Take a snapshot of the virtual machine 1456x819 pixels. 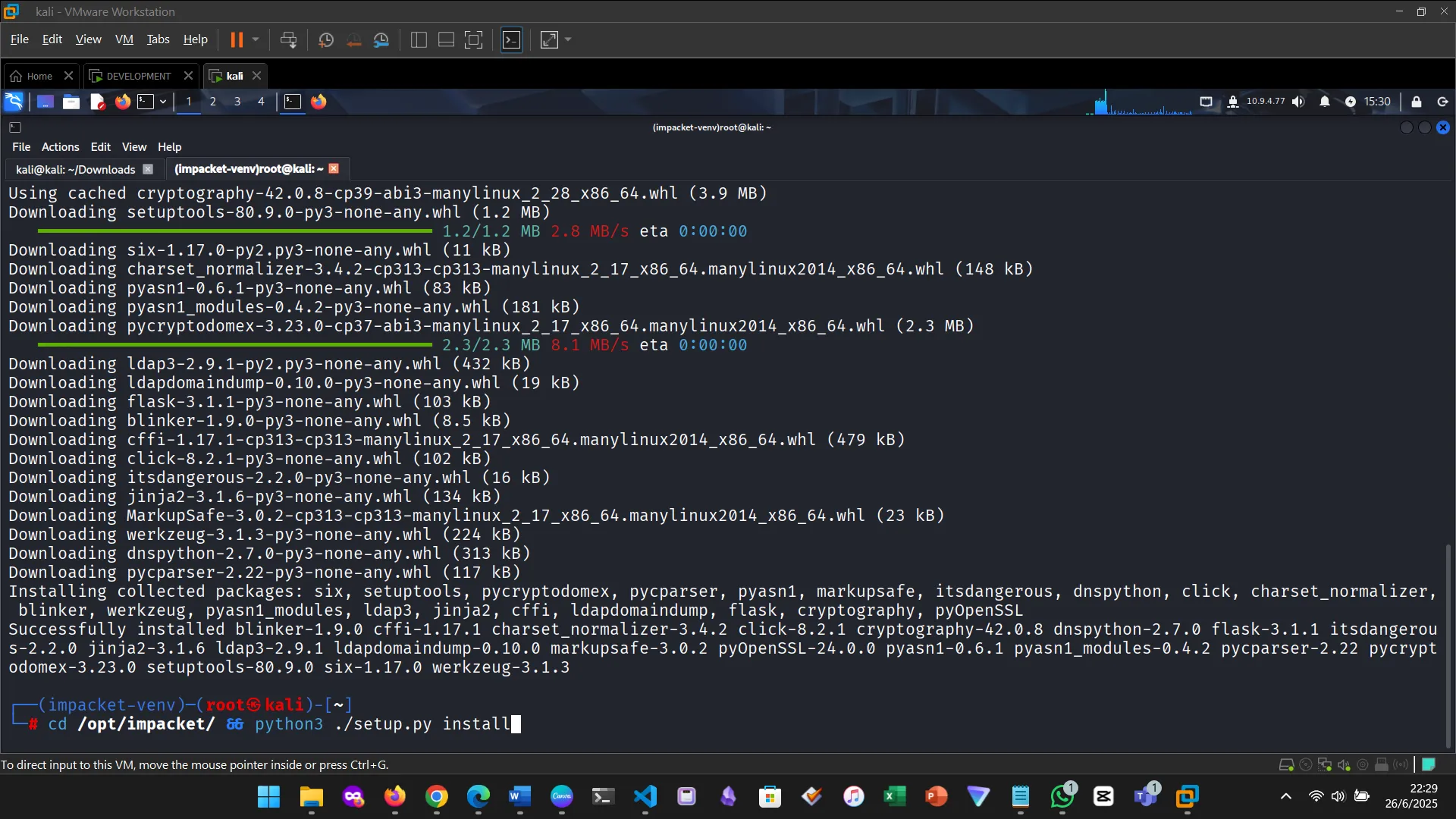(325, 39)
